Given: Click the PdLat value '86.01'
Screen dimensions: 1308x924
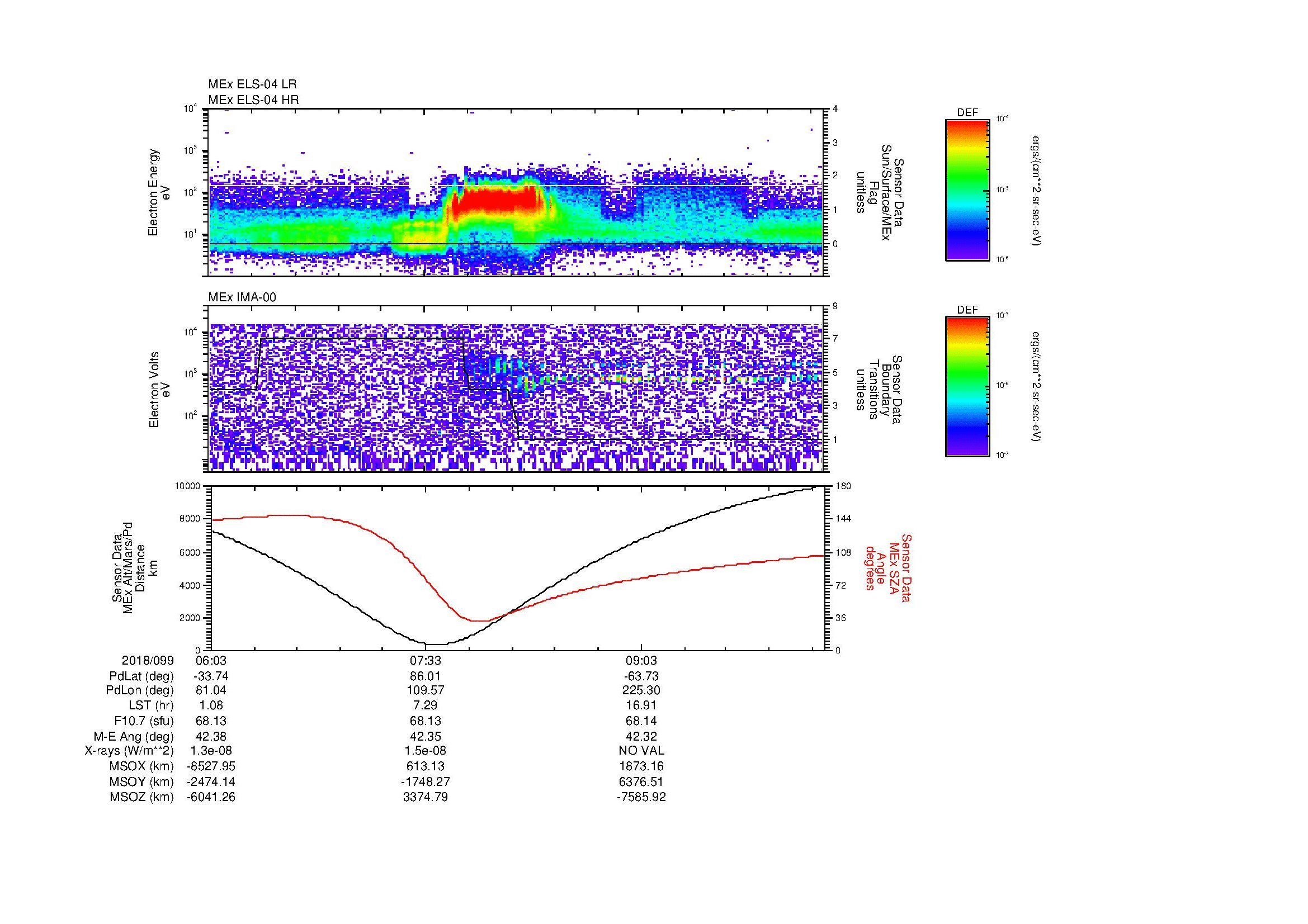Looking at the screenshot, I should tap(426, 676).
